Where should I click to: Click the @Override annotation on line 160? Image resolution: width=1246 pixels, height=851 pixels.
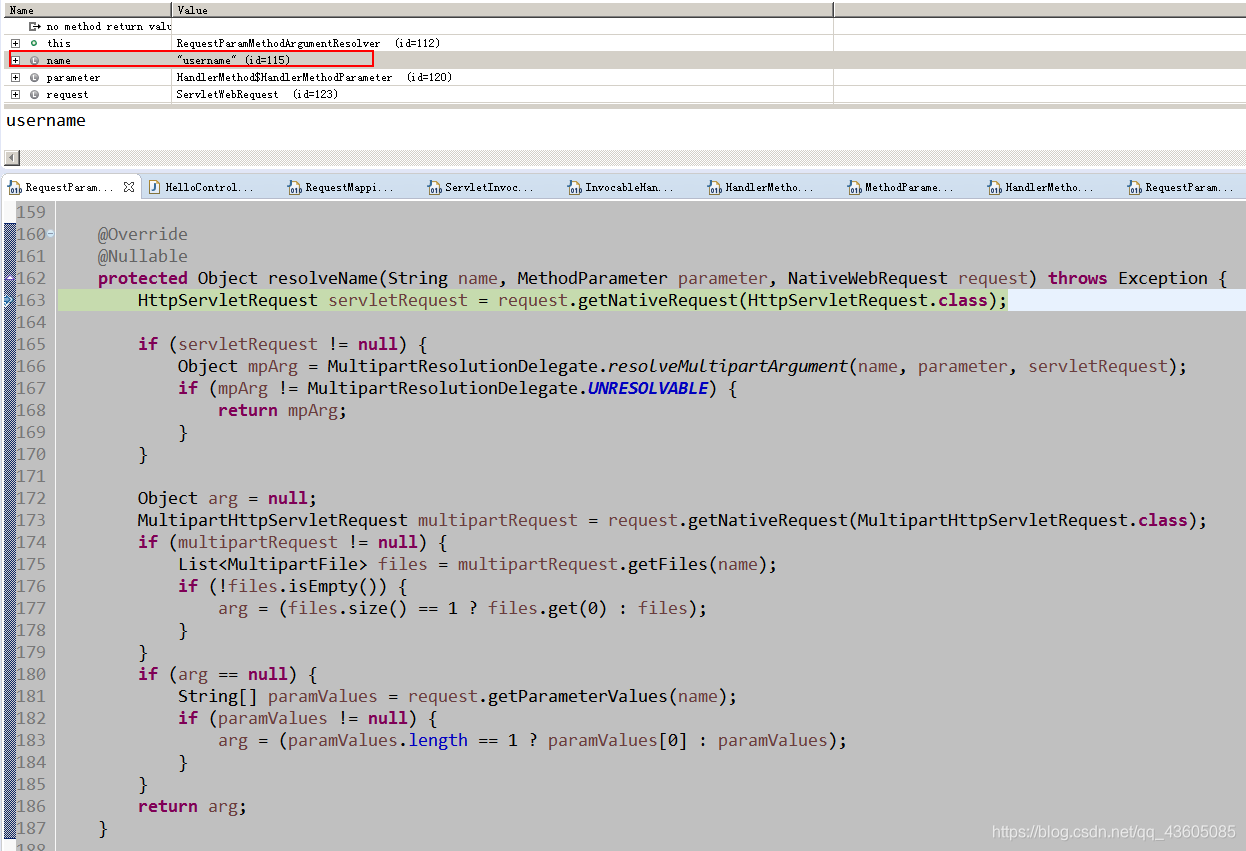pos(143,234)
